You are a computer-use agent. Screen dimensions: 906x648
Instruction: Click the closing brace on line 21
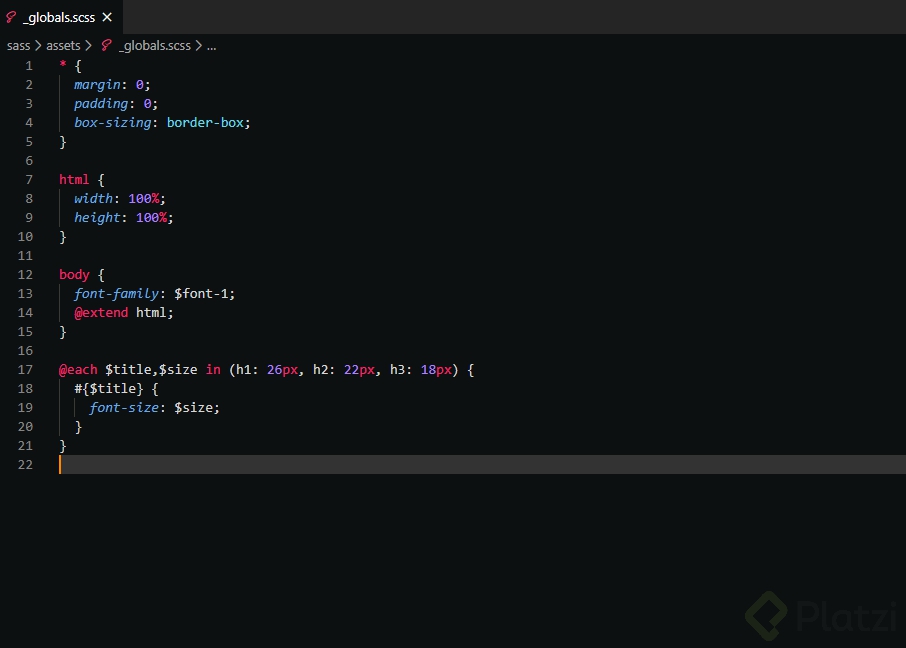63,446
